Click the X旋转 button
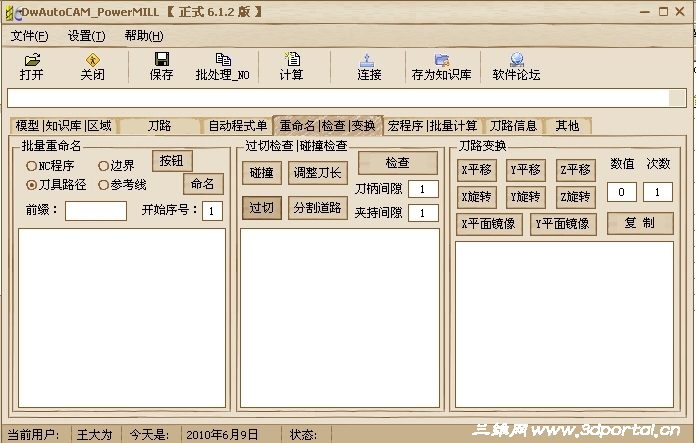696x443 pixels. pyautogui.click(x=477, y=197)
